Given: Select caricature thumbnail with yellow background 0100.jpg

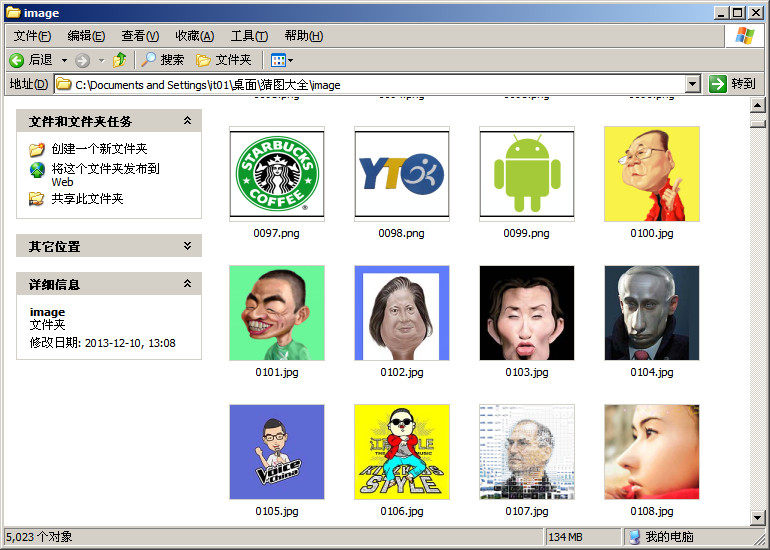Looking at the screenshot, I should click(652, 174).
